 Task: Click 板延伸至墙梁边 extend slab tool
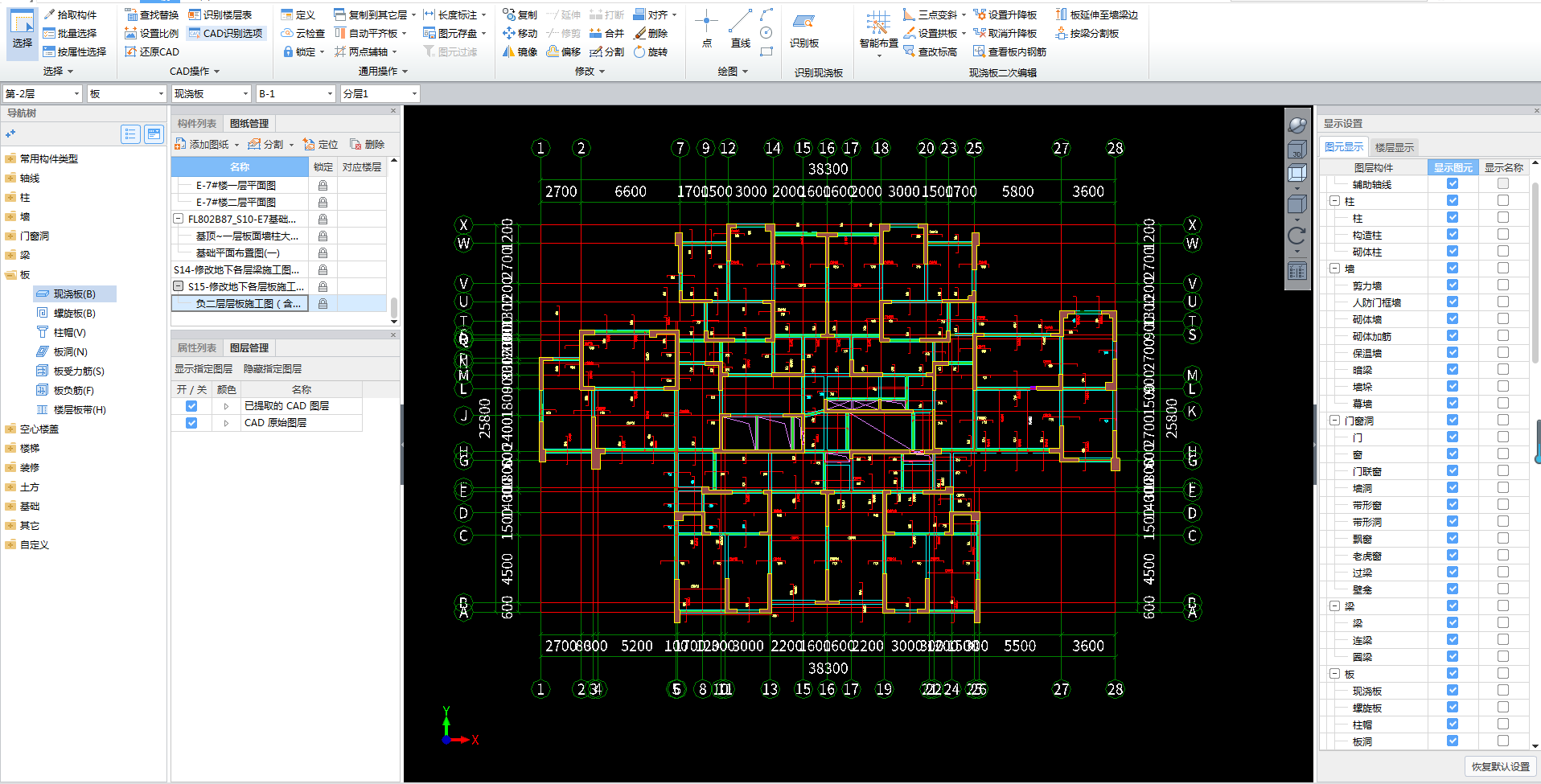point(1096,14)
